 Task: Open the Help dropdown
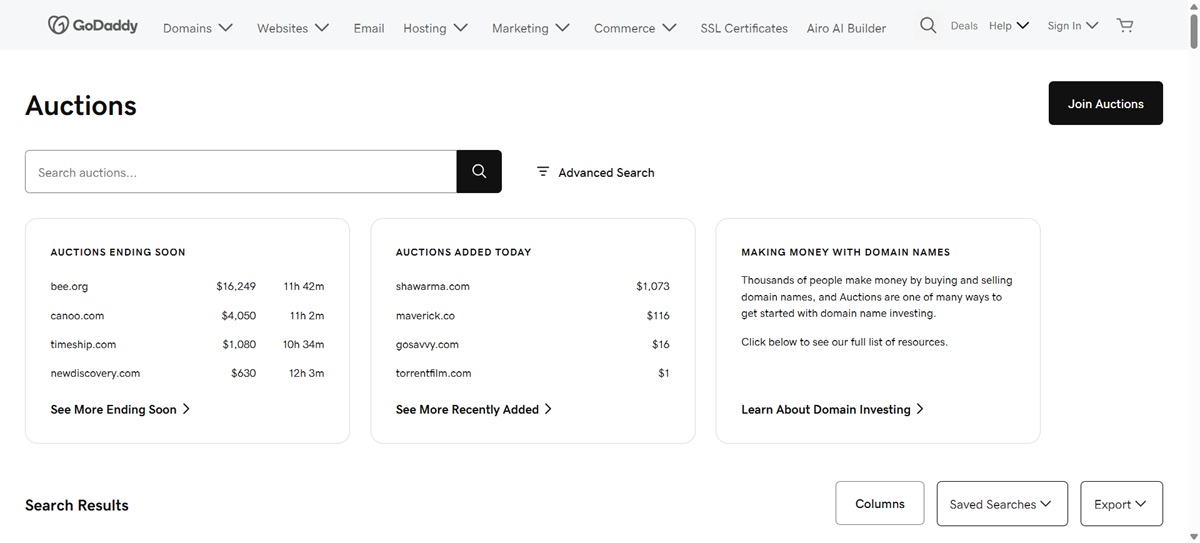click(1009, 26)
